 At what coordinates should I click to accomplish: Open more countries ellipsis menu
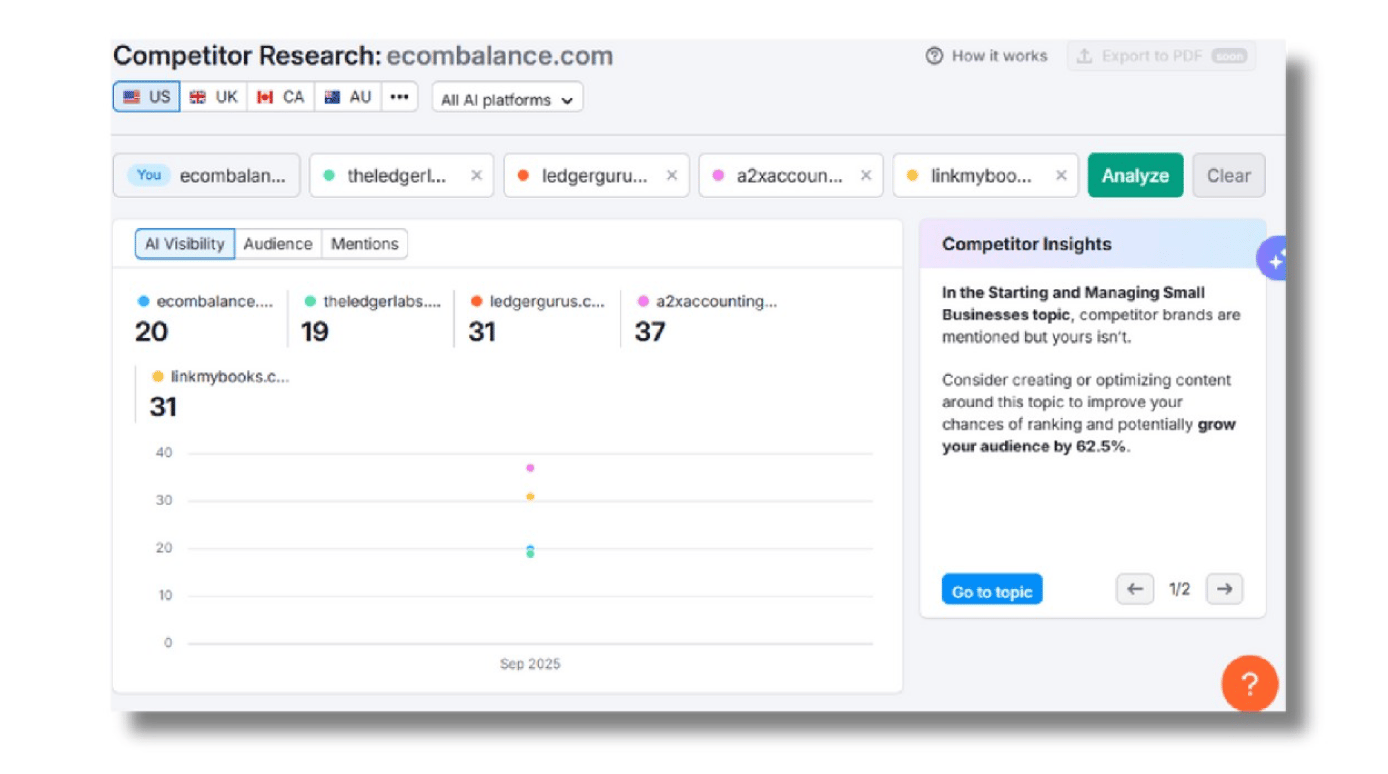399,97
